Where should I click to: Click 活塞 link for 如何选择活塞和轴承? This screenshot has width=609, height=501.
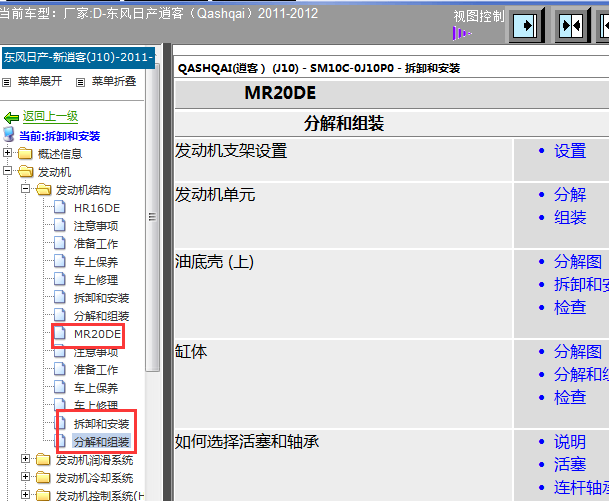[x=570, y=464]
